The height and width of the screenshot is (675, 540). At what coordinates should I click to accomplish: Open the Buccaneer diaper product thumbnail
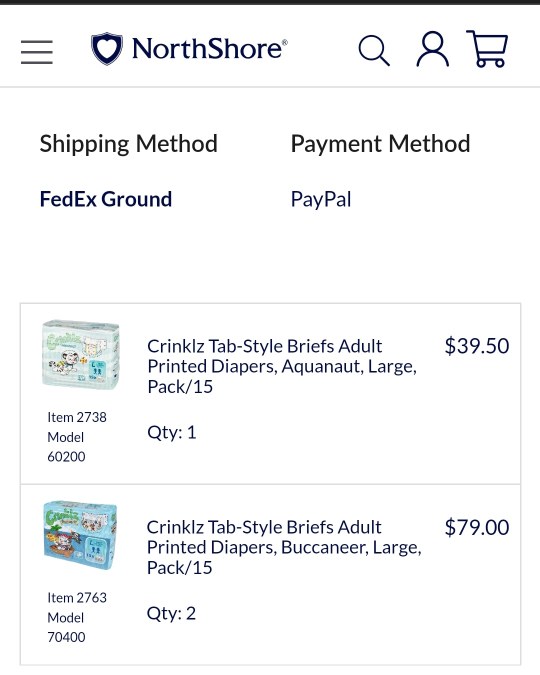pyautogui.click(x=81, y=536)
